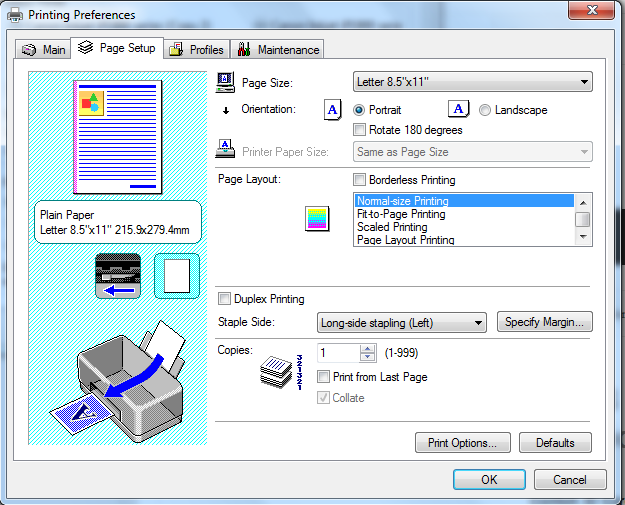The height and width of the screenshot is (505, 625).
Task: Click the blank paper sheet icon
Action: pos(177,276)
